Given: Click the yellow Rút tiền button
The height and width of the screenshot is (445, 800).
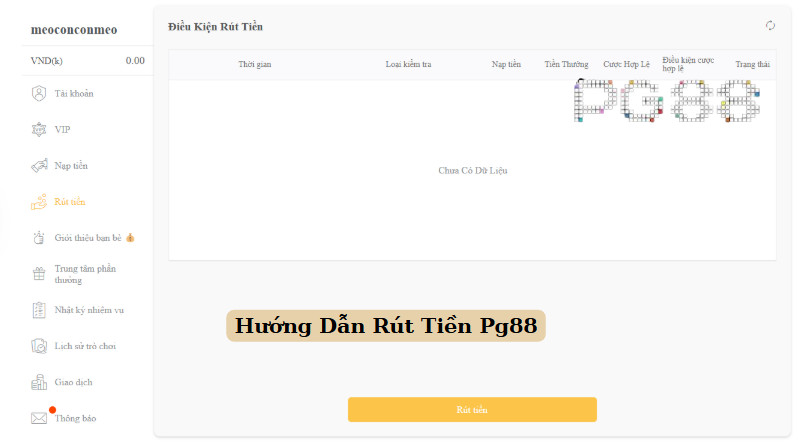Looking at the screenshot, I should coord(472,410).
